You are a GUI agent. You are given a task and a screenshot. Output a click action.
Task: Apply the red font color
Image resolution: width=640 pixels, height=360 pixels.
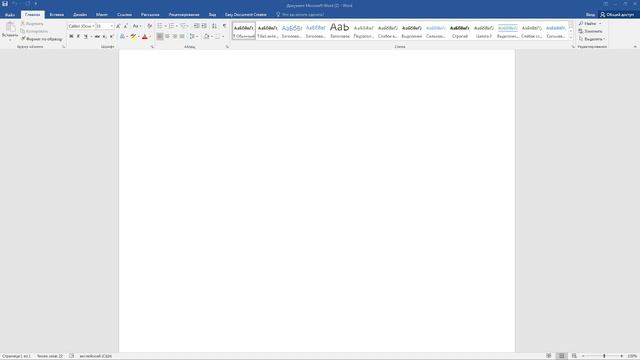(144, 37)
